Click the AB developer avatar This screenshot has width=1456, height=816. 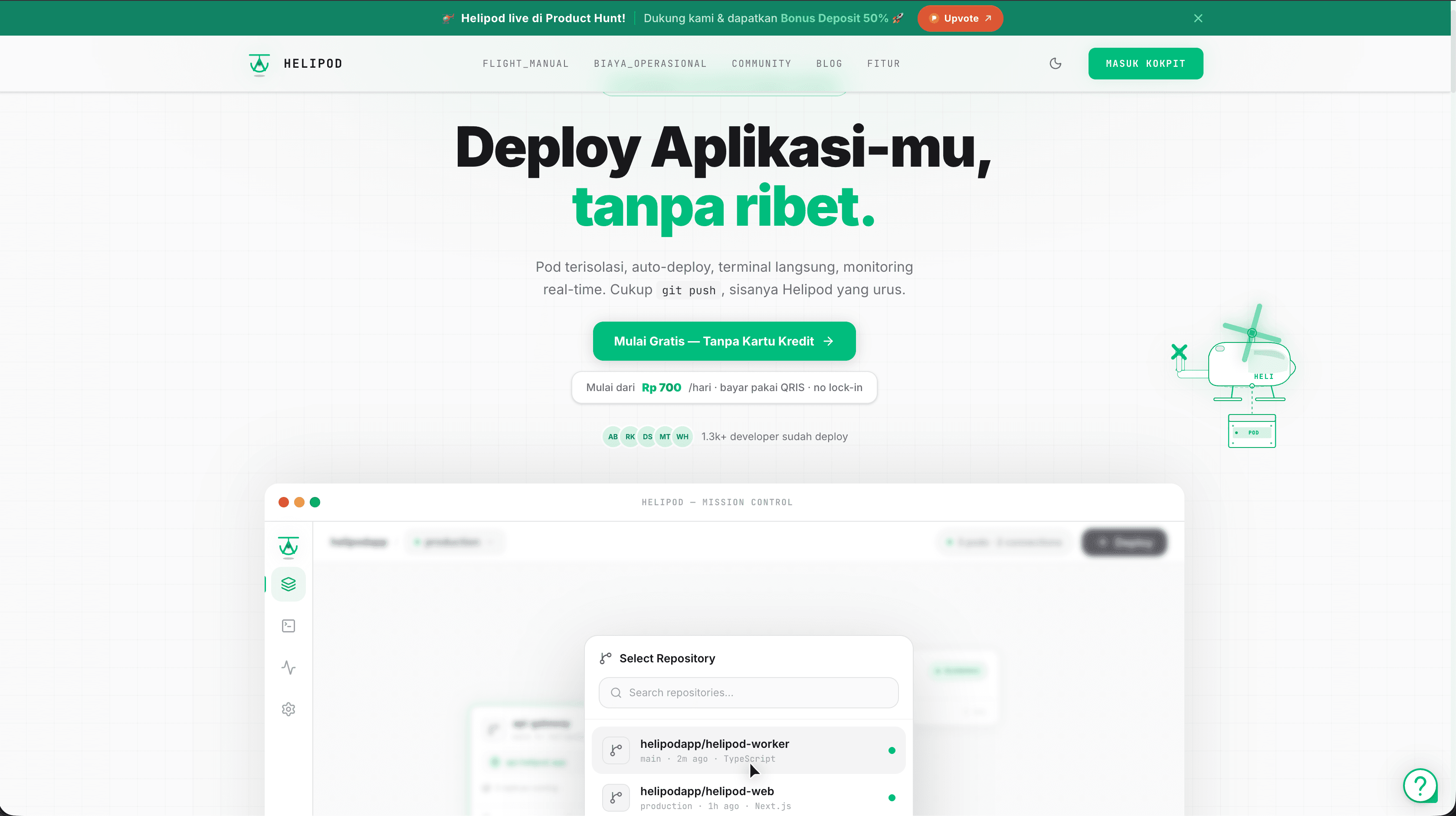pos(613,437)
